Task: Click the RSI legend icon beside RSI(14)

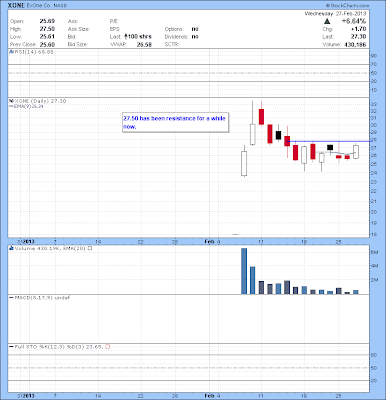Action: point(11,52)
